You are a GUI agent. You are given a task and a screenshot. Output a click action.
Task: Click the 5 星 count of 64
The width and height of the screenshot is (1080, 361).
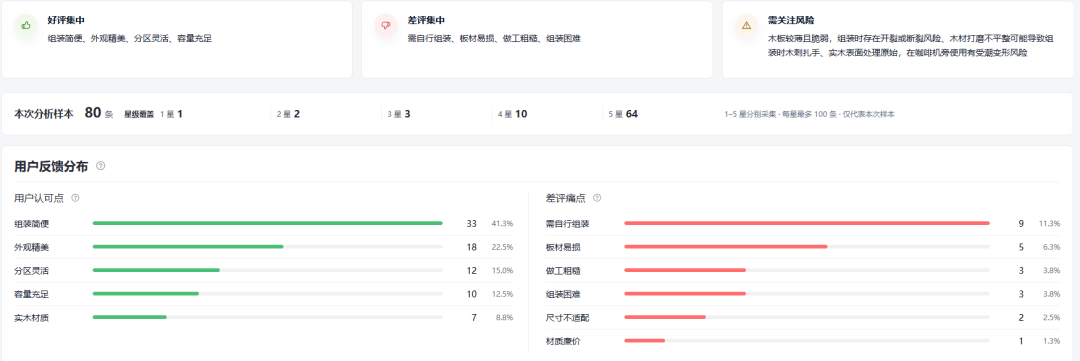623,114
